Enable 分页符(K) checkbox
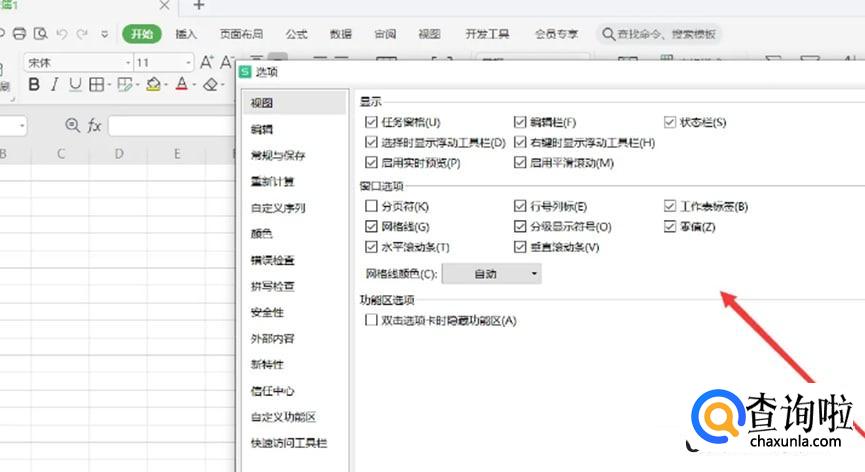 pyautogui.click(x=371, y=206)
